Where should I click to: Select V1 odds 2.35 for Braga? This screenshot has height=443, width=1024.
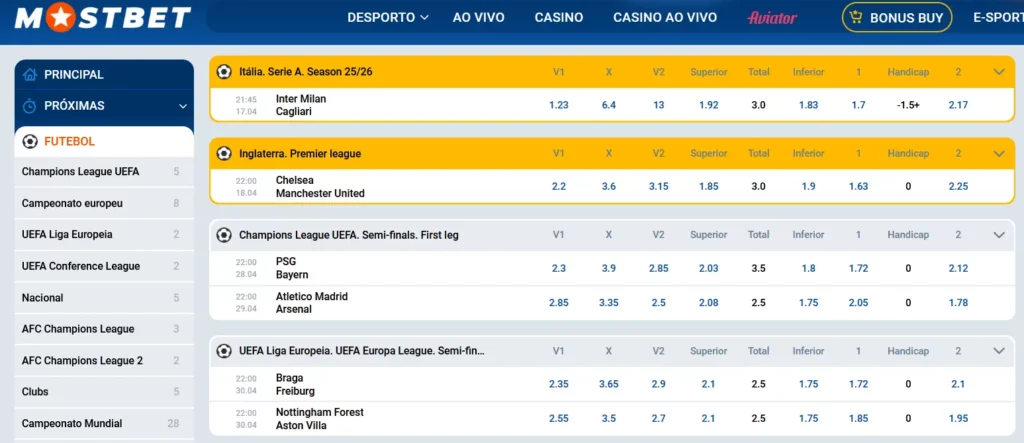pos(558,385)
